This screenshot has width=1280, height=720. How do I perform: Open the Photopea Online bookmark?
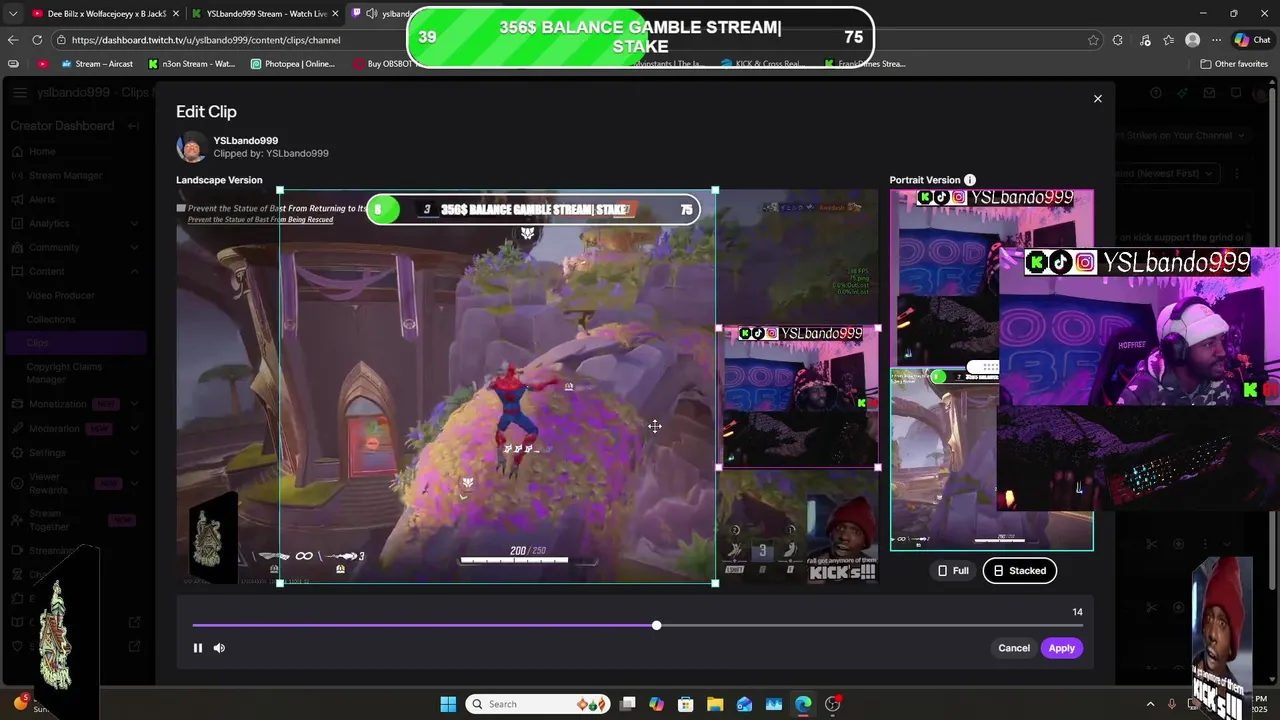pos(293,64)
